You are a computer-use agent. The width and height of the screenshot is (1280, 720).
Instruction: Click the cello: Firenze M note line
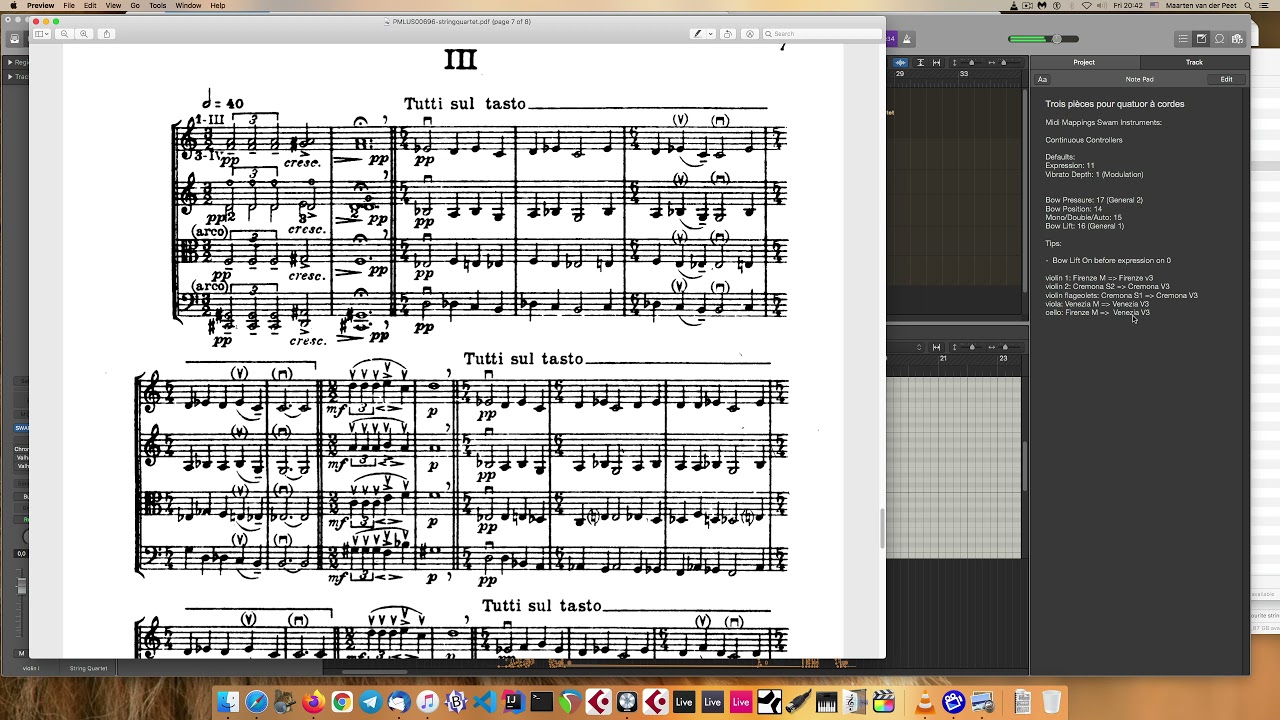pos(1098,313)
